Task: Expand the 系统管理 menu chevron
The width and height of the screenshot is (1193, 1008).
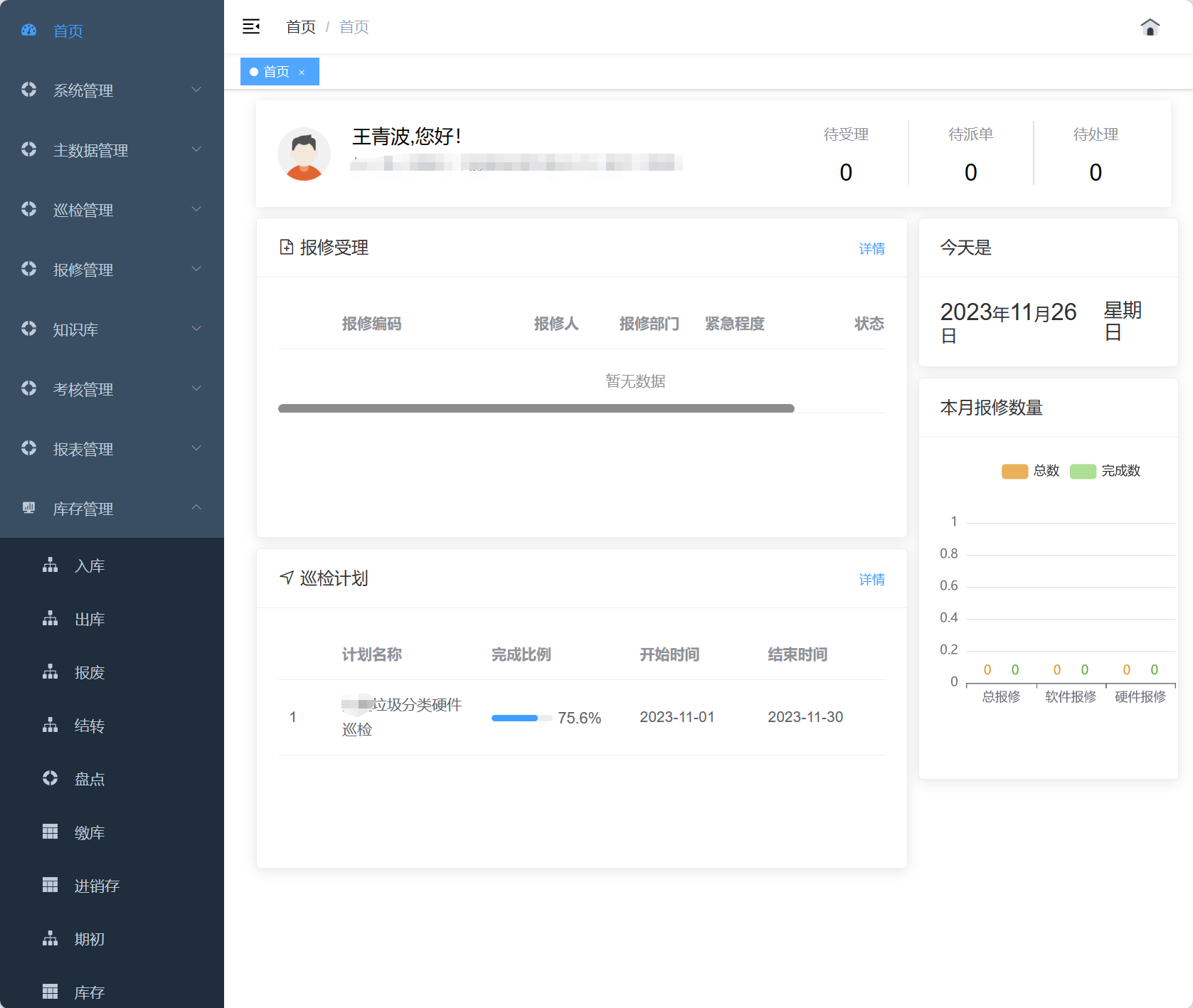Action: [x=196, y=90]
